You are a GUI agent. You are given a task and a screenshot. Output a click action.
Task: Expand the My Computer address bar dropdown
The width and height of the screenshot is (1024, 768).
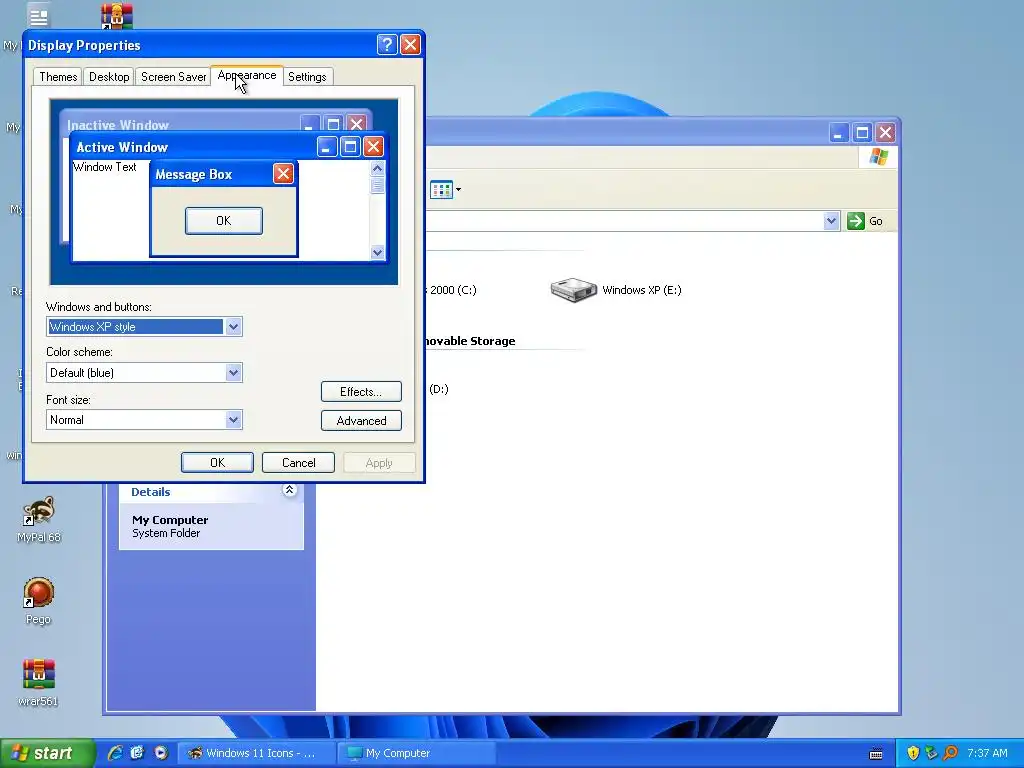click(831, 221)
